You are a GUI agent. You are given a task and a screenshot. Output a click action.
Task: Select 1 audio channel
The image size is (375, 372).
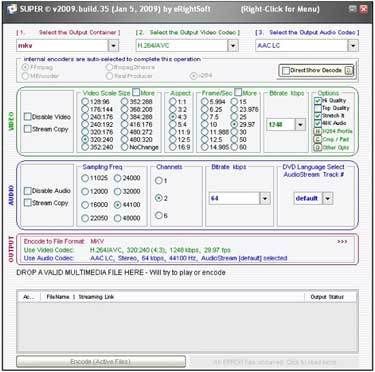click(159, 181)
